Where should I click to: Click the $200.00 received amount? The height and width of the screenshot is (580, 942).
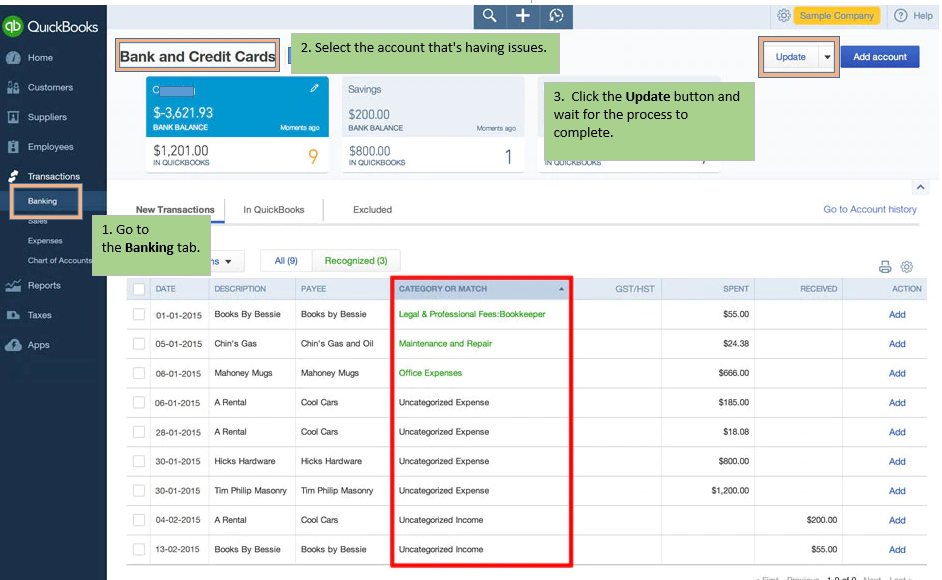[x=822, y=520]
